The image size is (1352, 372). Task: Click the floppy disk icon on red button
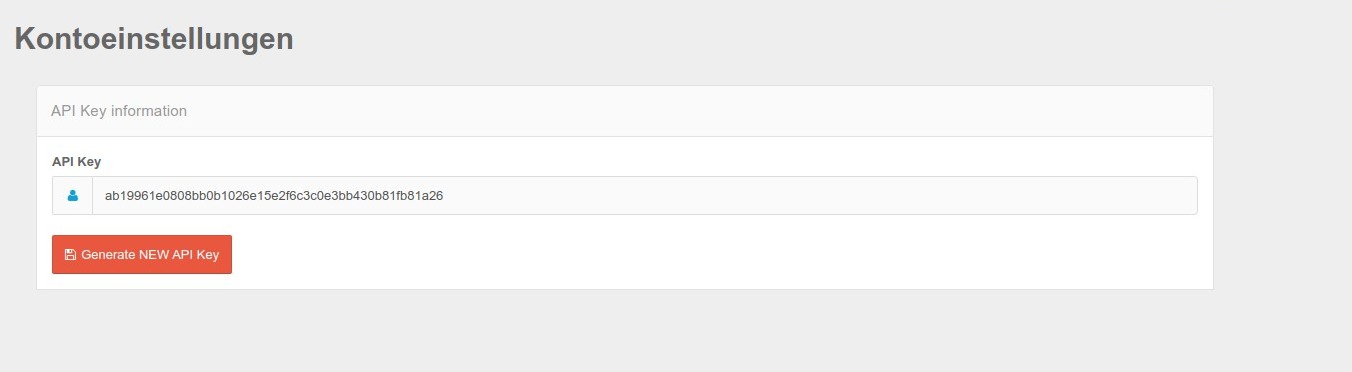70,255
